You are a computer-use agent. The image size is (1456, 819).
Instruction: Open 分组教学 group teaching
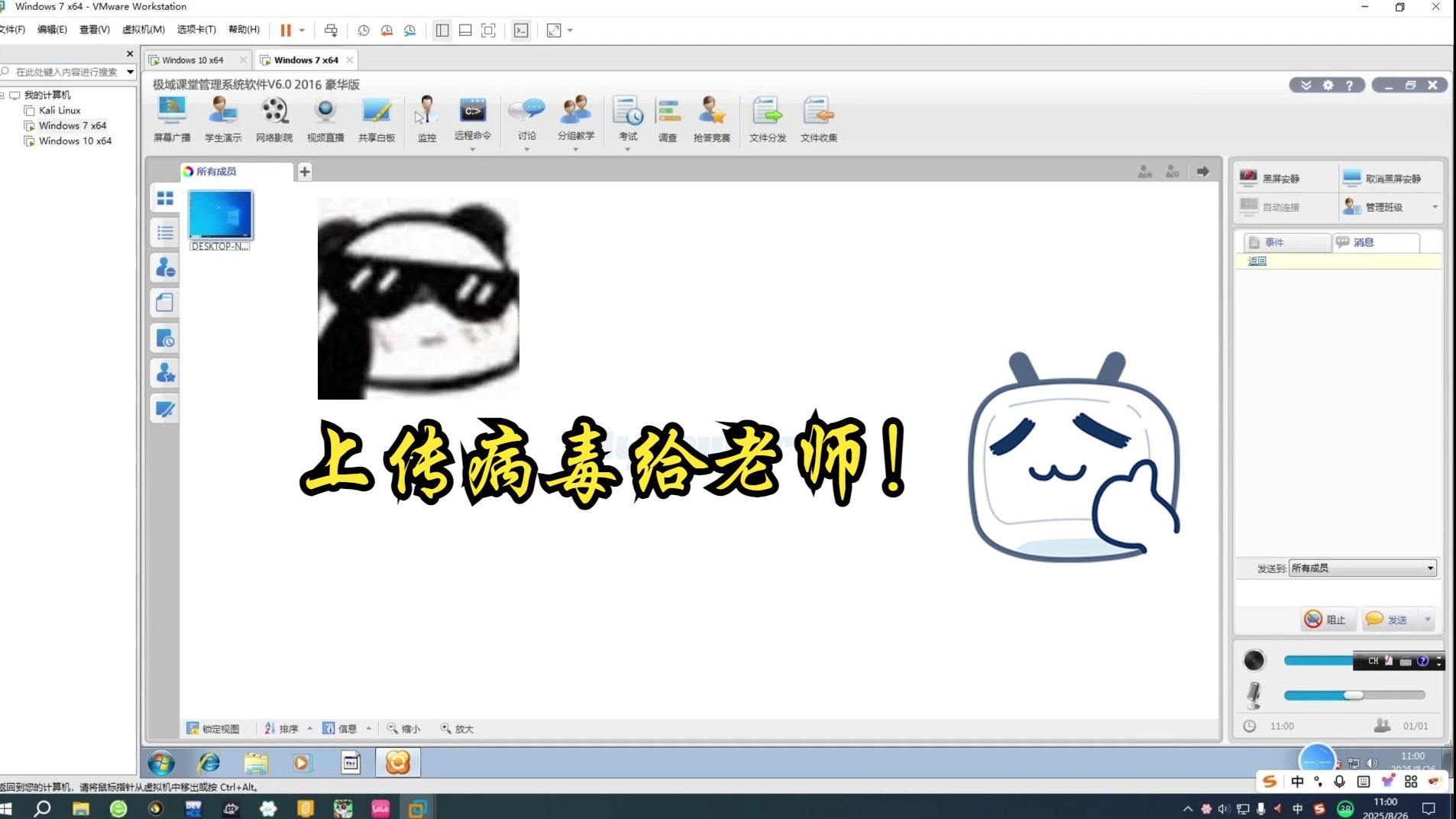click(576, 118)
